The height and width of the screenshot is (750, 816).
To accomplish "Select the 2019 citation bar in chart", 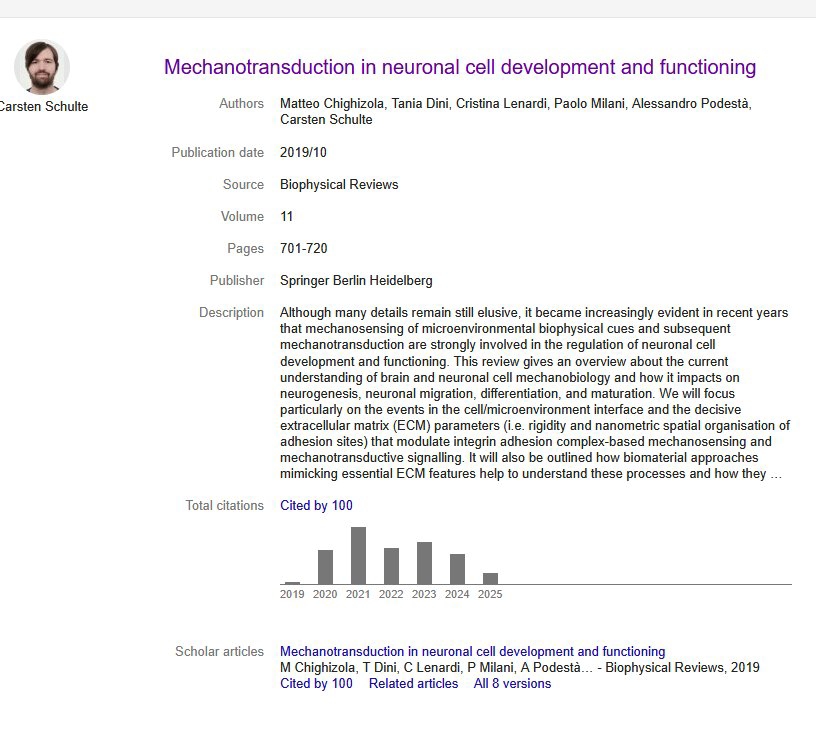I will click(292, 582).
